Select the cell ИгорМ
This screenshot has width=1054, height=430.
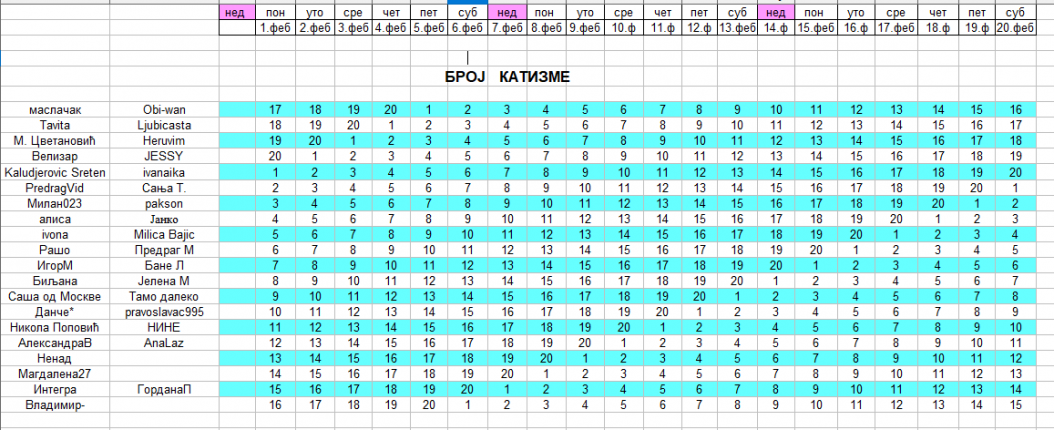pos(55,265)
